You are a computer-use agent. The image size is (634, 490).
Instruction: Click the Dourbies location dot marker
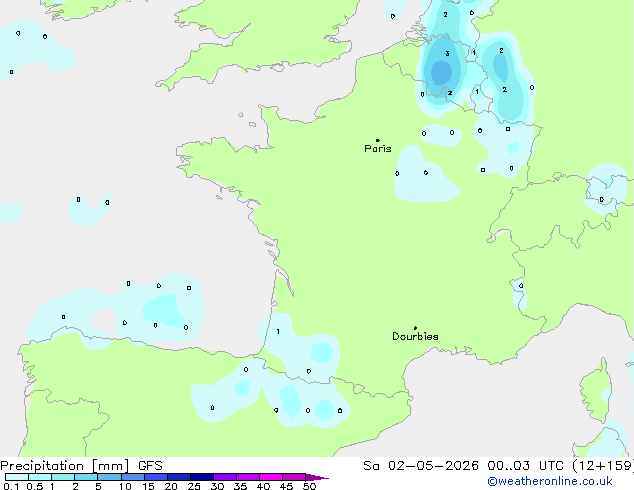[x=415, y=328]
